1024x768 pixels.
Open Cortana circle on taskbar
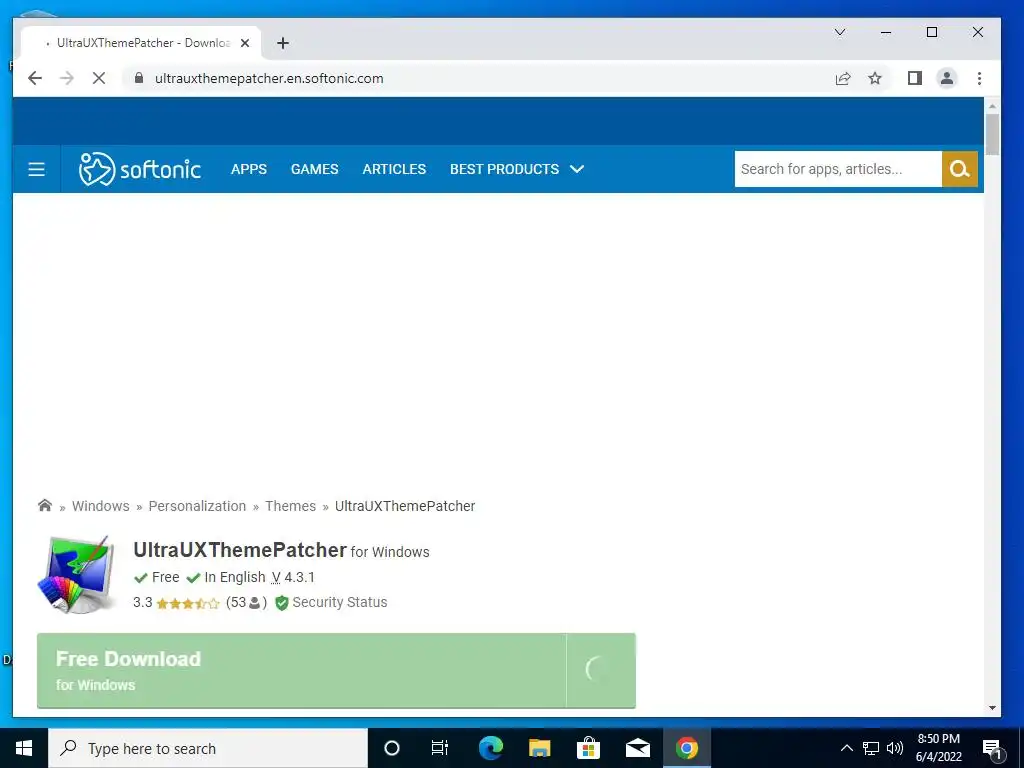(x=391, y=748)
